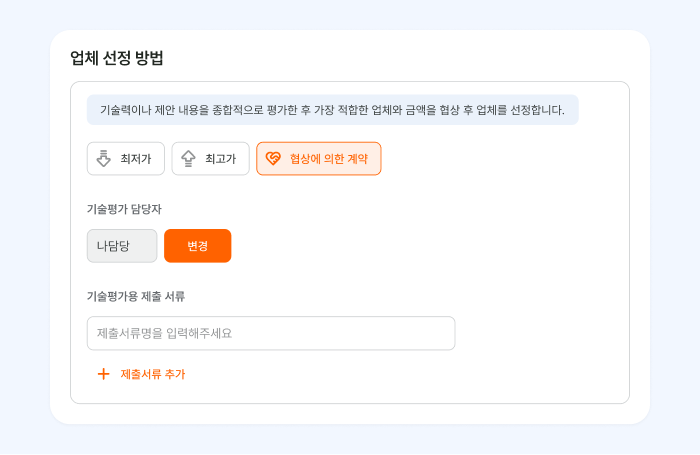Click the 기술평가용 제출 서류 label

click(136, 296)
